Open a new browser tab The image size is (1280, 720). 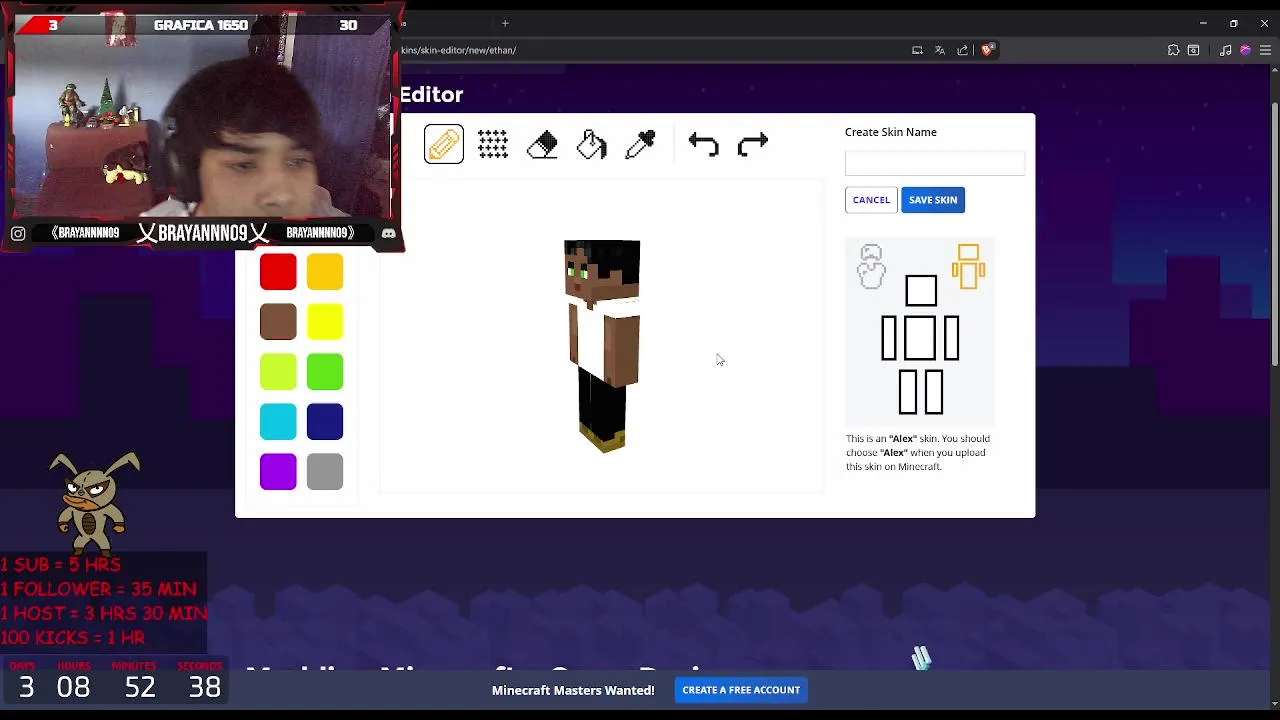[505, 23]
